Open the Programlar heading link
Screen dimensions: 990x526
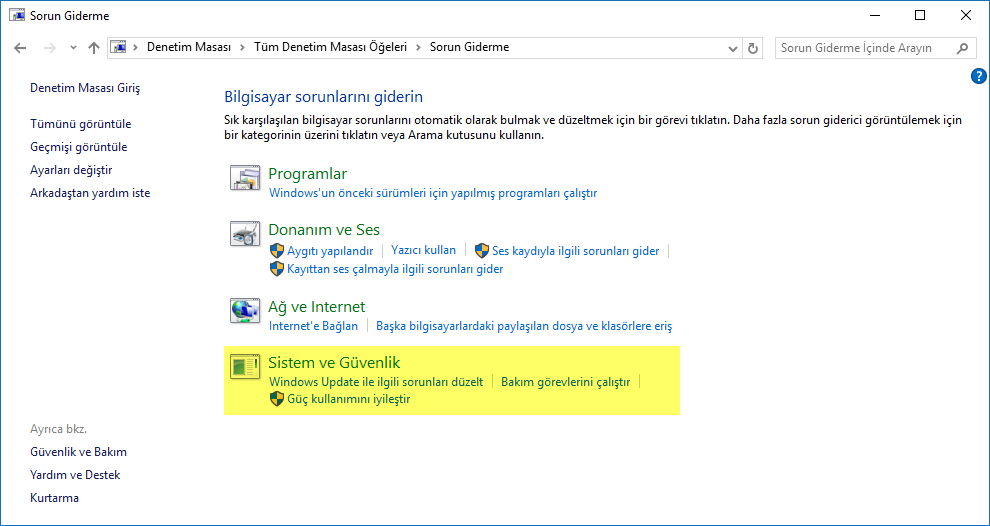[307, 174]
